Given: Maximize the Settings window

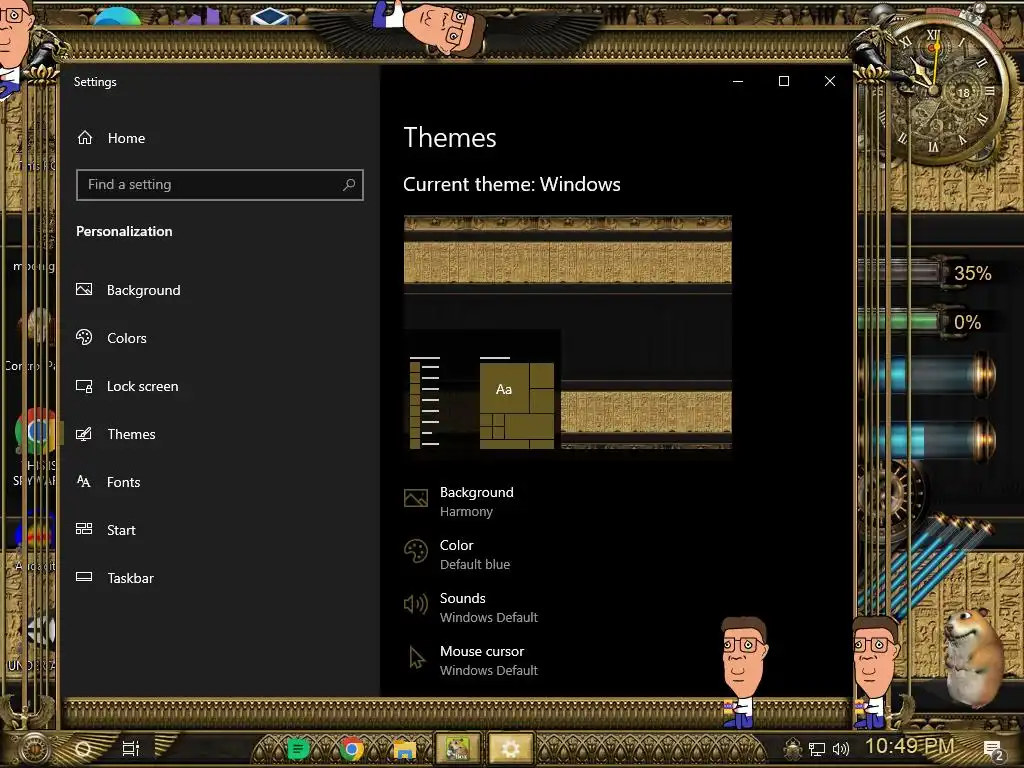Looking at the screenshot, I should pos(784,81).
